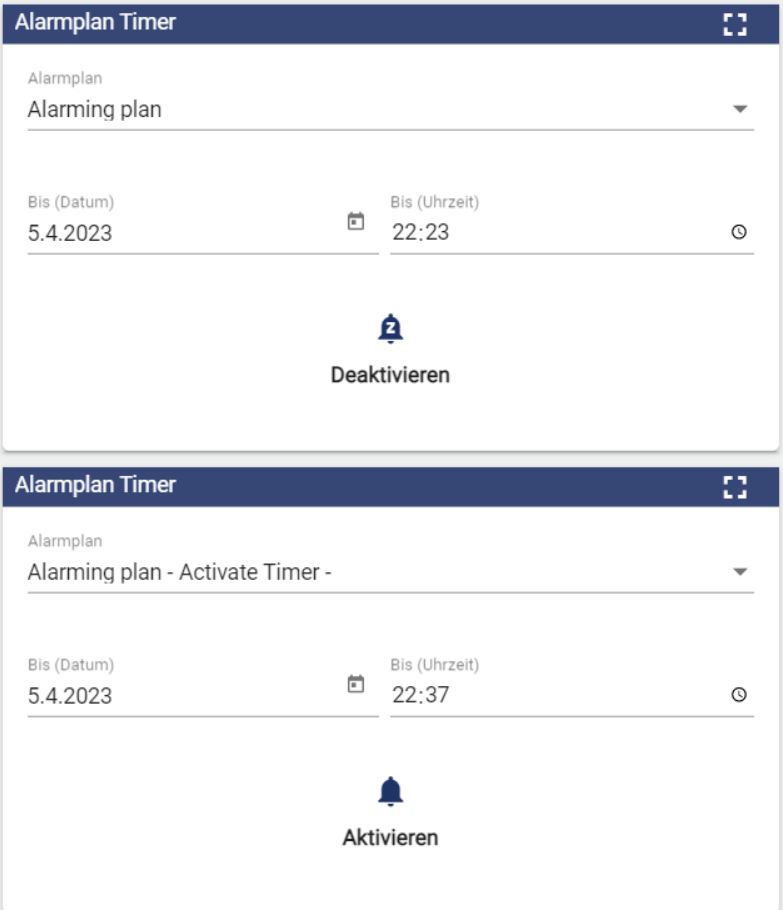The width and height of the screenshot is (783, 910).
Task: Click the clock icon beside 22:23
Action: (739, 232)
